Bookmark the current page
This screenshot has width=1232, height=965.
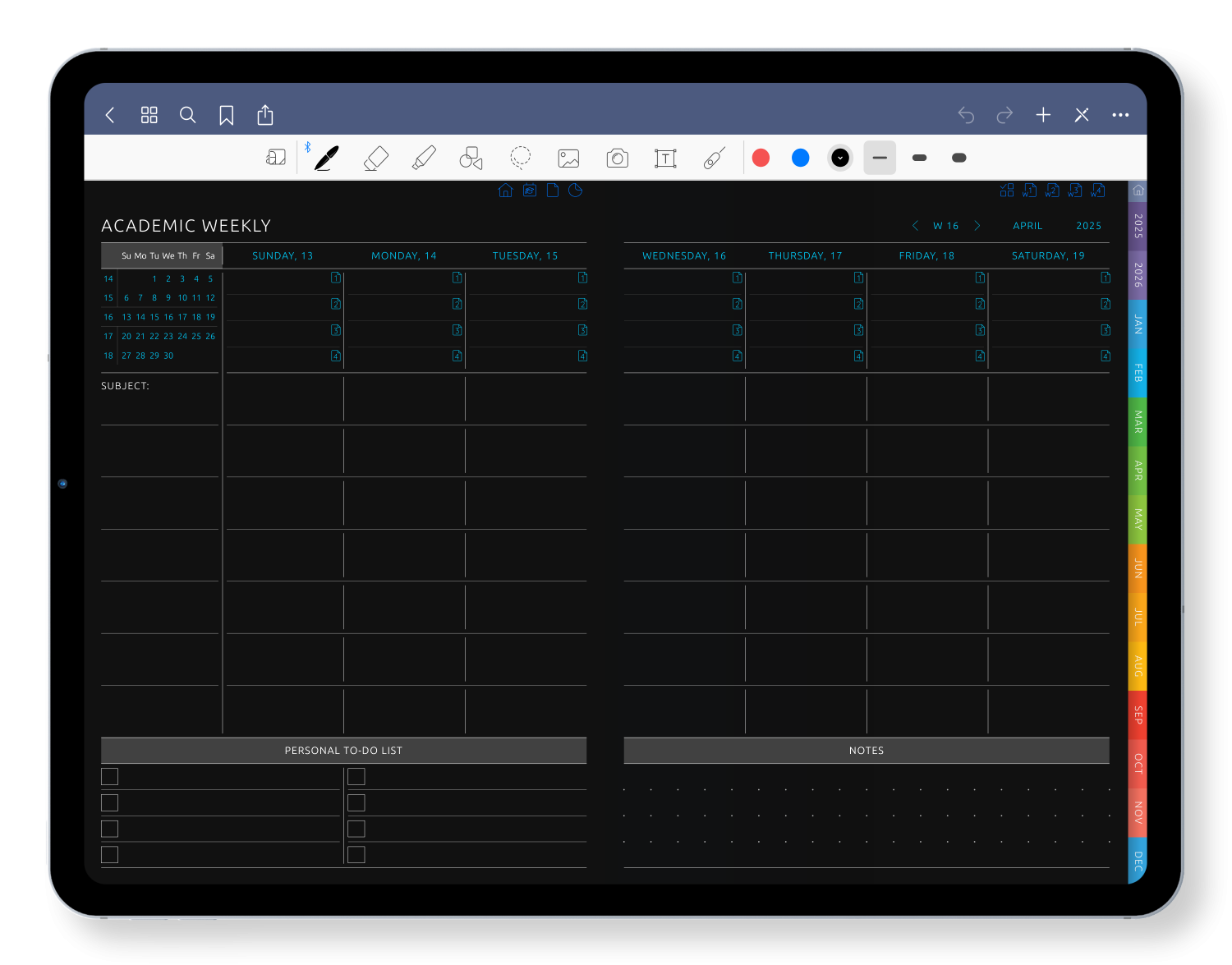227,115
